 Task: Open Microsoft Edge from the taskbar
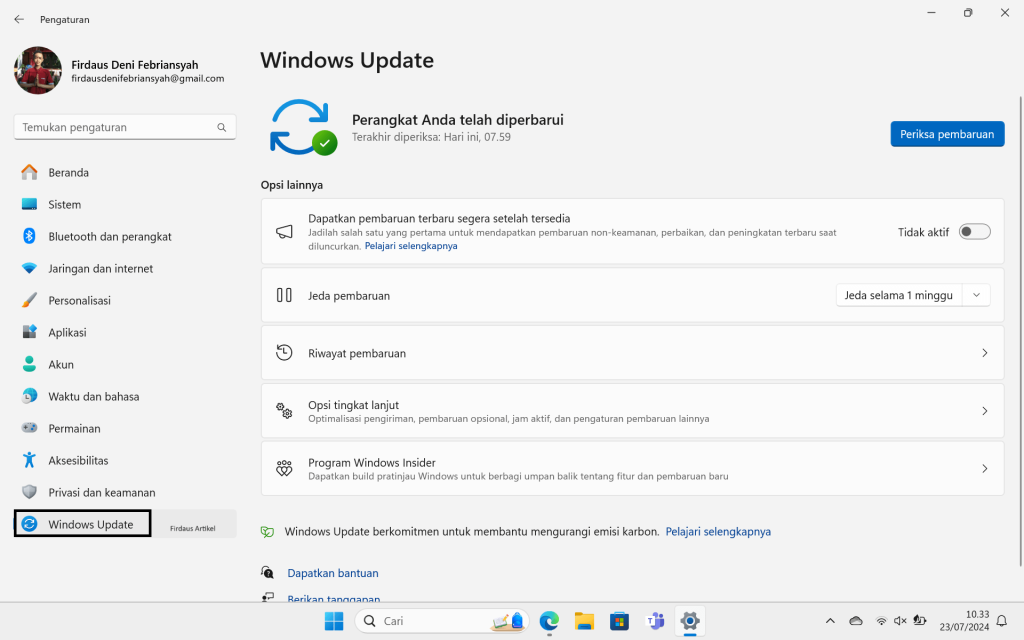click(x=549, y=621)
